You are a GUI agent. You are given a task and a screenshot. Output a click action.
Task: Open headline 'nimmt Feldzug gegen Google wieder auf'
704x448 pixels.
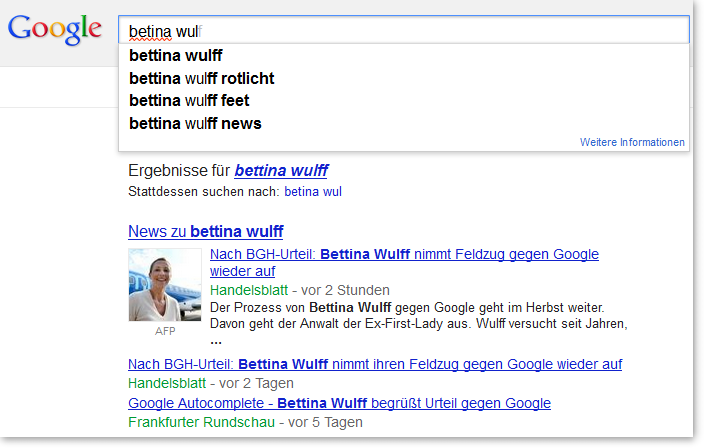click(404, 263)
